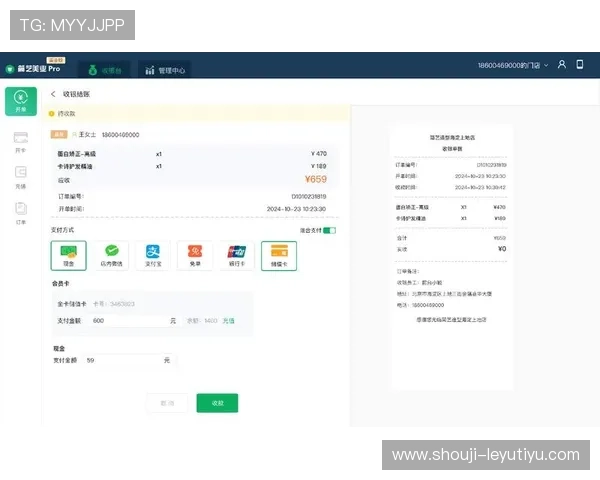The width and height of the screenshot is (600, 480).
Task: Open the 充值 recharge sidebar icon
Action: tap(21, 178)
